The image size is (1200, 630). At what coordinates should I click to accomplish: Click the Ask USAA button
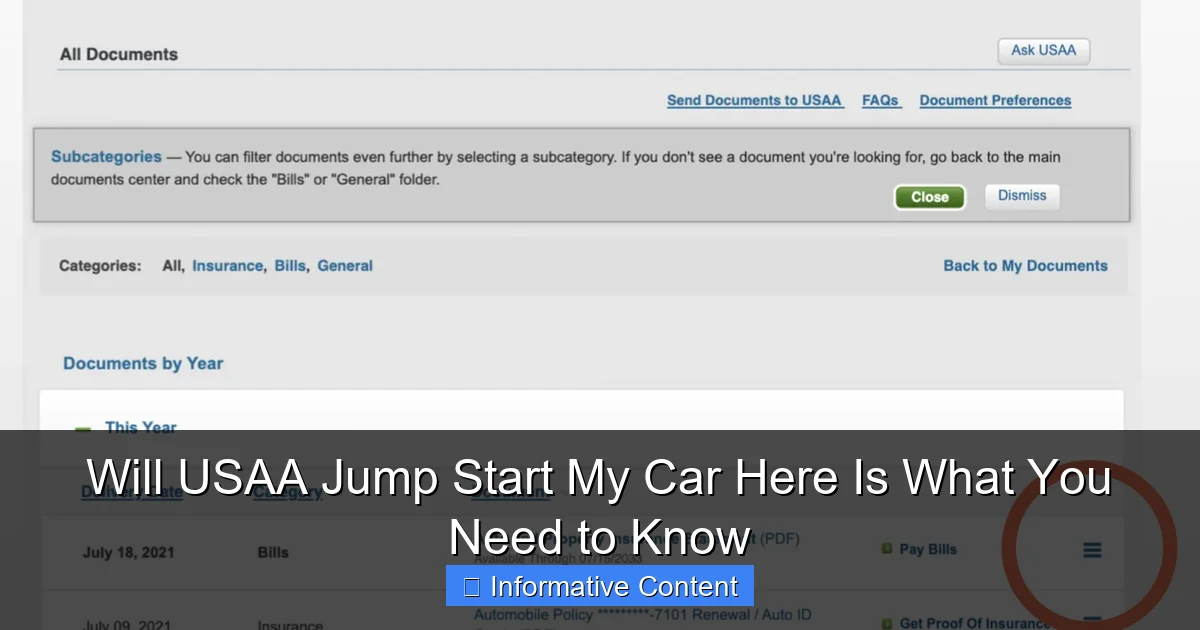click(x=1043, y=50)
